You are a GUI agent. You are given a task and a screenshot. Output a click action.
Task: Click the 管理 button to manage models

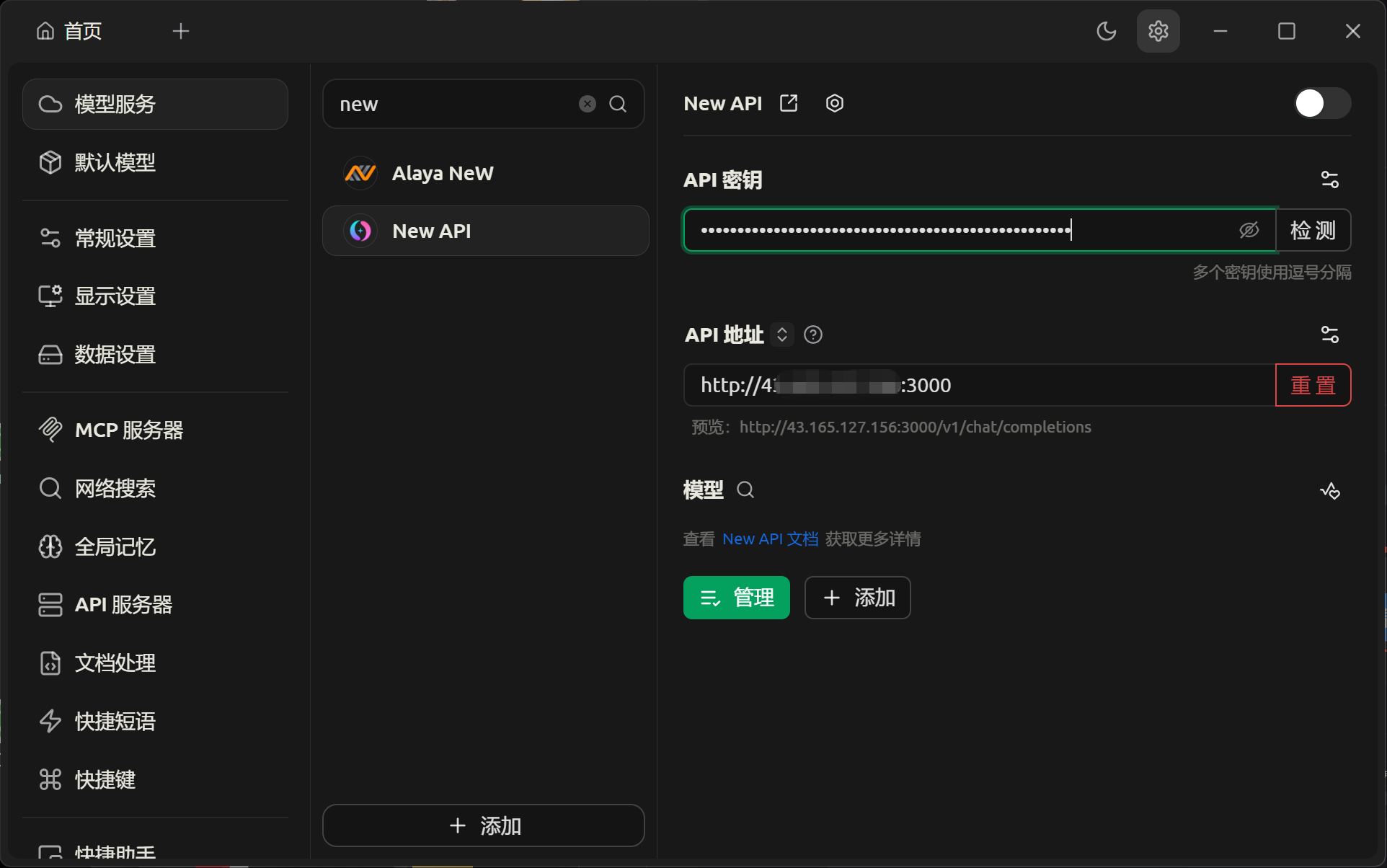click(736, 597)
